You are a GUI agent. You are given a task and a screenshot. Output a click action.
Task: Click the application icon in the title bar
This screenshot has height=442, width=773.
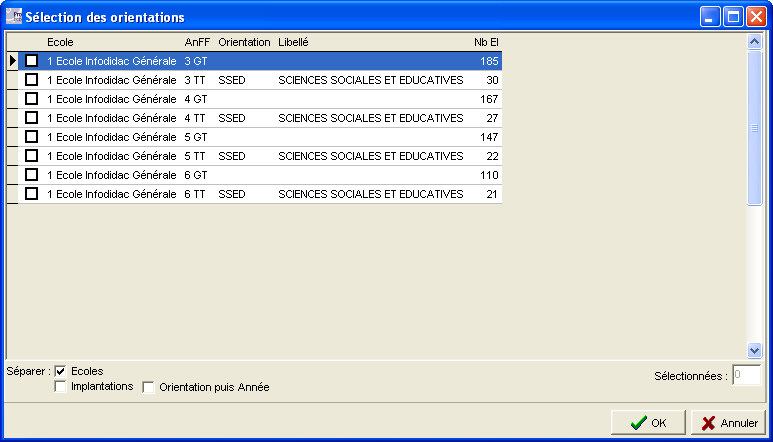pos(14,17)
